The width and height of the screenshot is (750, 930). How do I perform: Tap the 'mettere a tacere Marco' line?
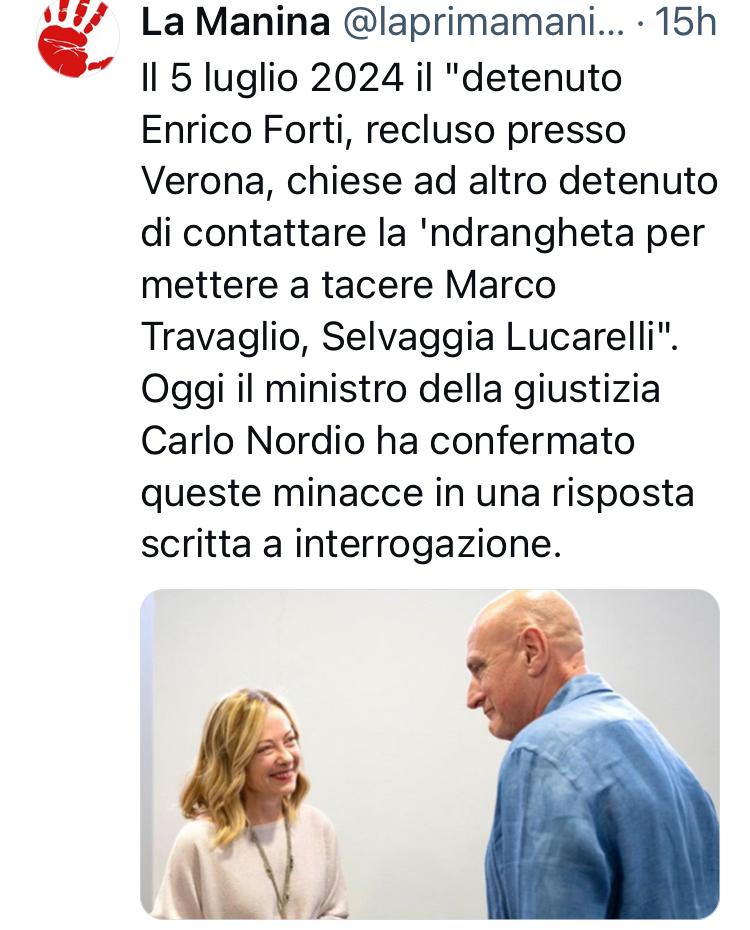tap(349, 285)
